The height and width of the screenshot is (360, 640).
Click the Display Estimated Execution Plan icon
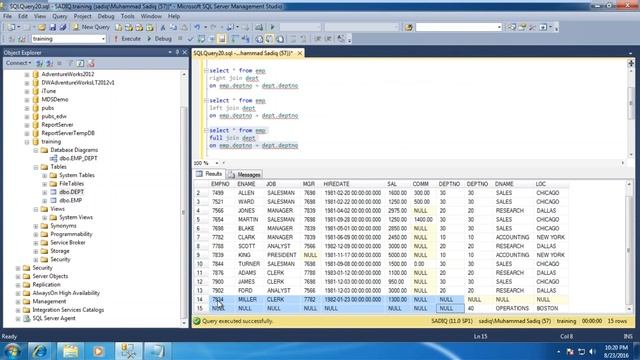(201, 39)
